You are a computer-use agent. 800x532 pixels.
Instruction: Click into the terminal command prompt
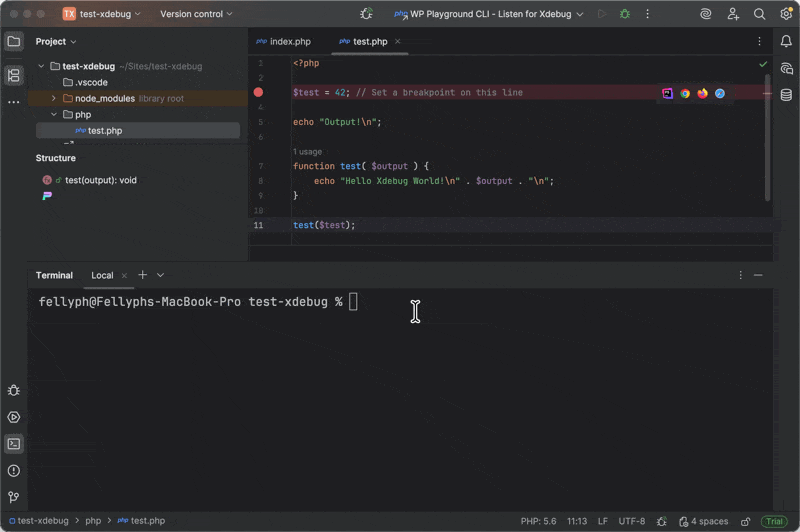353,302
